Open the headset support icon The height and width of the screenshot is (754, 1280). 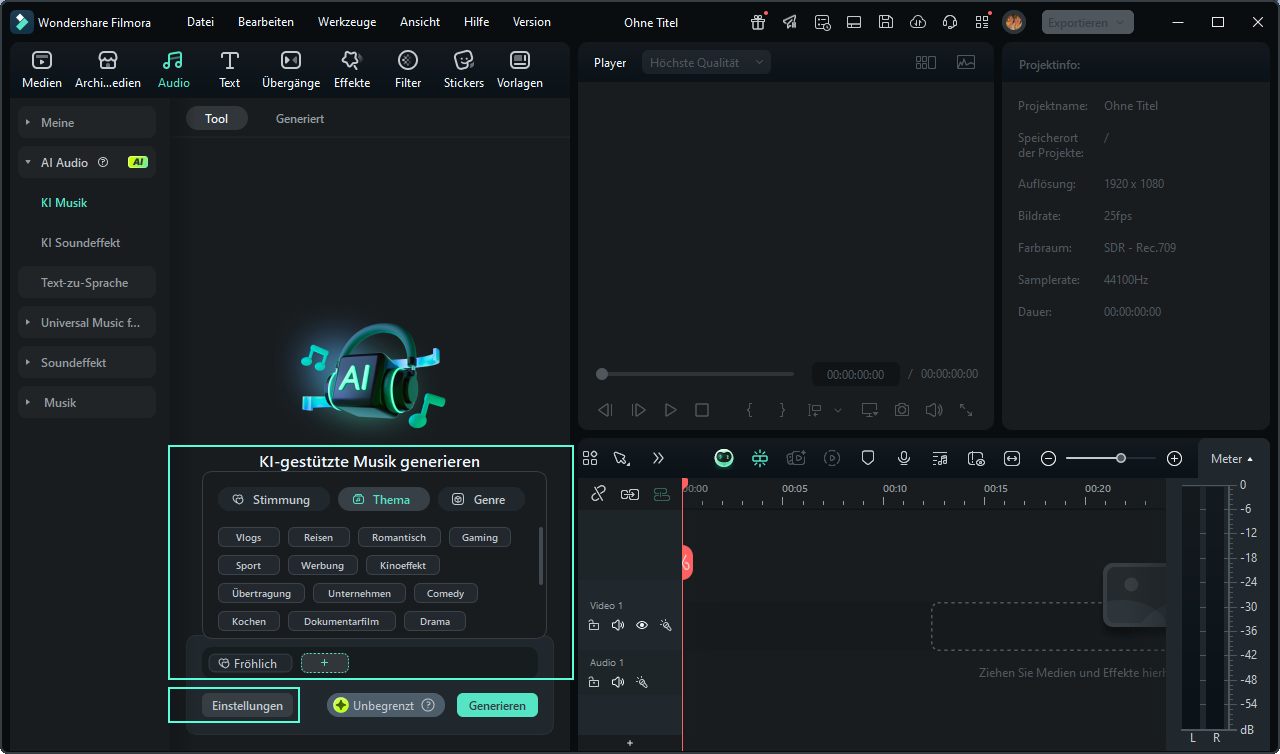click(950, 22)
